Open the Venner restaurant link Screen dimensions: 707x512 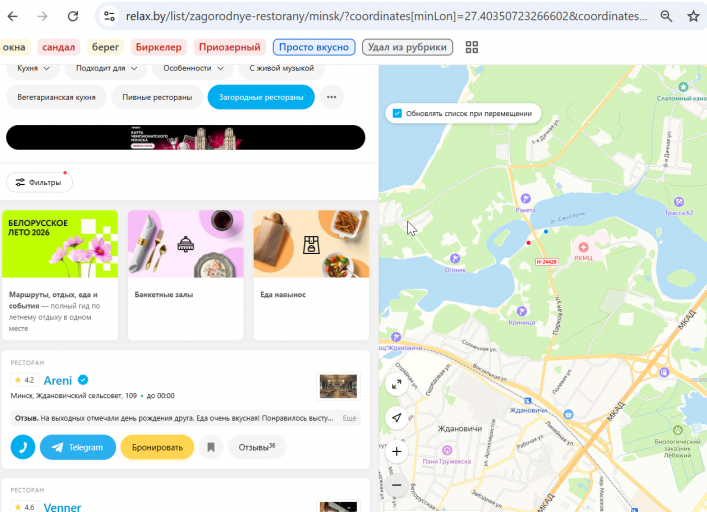pos(62,507)
